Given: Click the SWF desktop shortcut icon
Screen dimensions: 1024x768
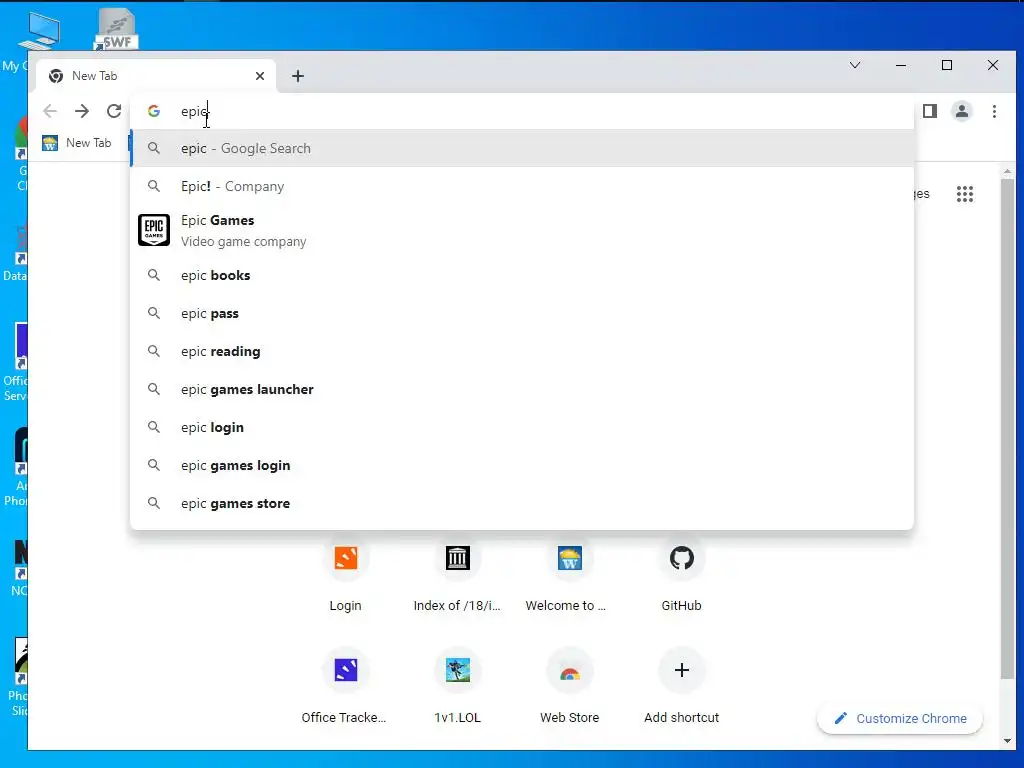Looking at the screenshot, I should click(x=116, y=29).
